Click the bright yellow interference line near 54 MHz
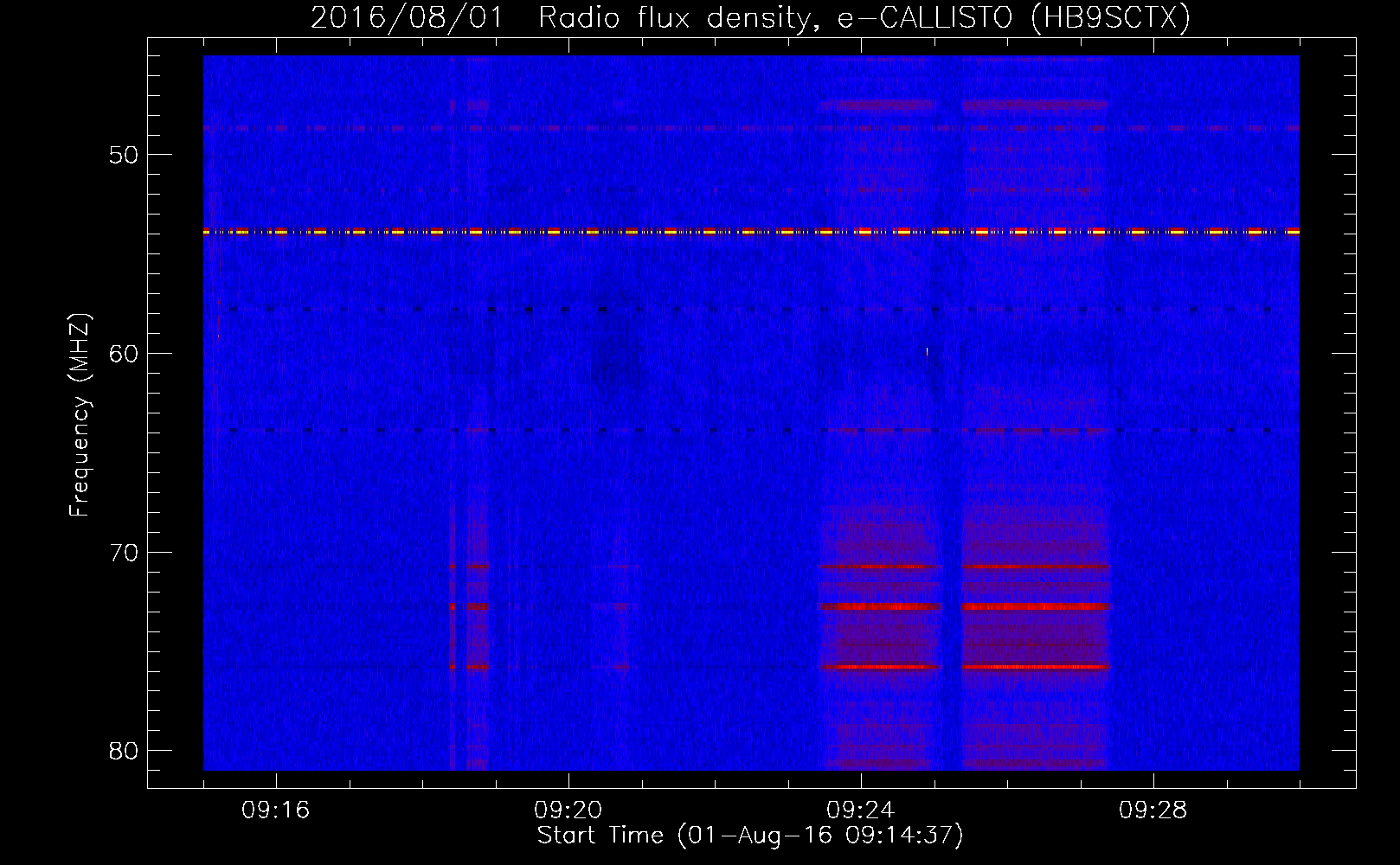The width and height of the screenshot is (1400, 865). (x=751, y=232)
